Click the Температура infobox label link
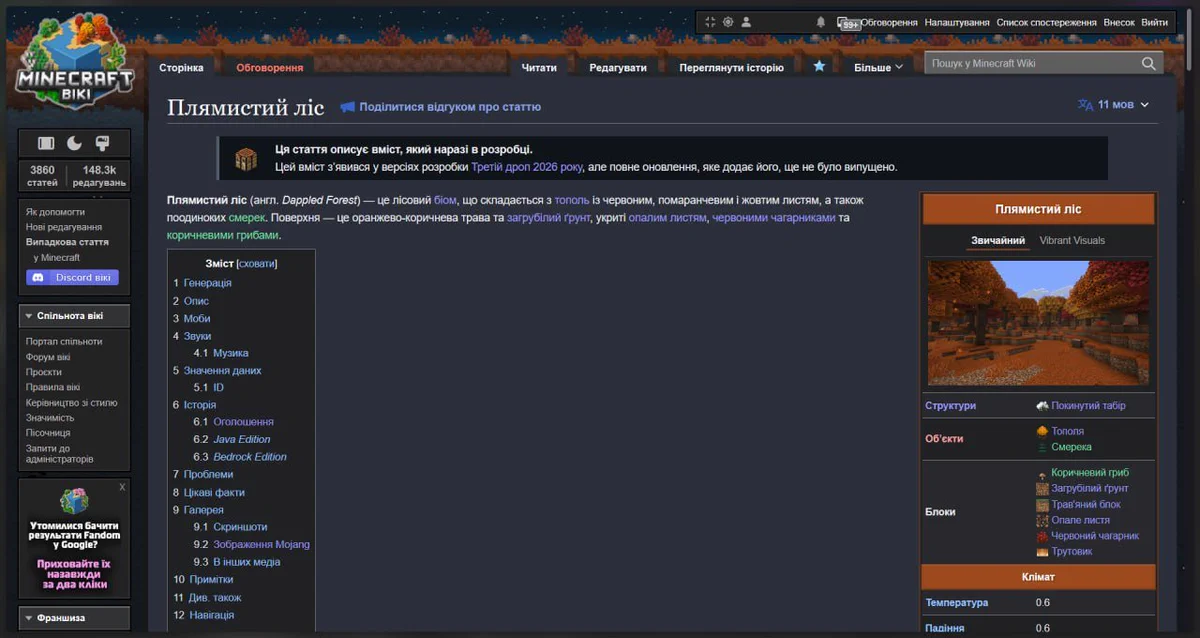The width and height of the screenshot is (1200, 638). (957, 602)
